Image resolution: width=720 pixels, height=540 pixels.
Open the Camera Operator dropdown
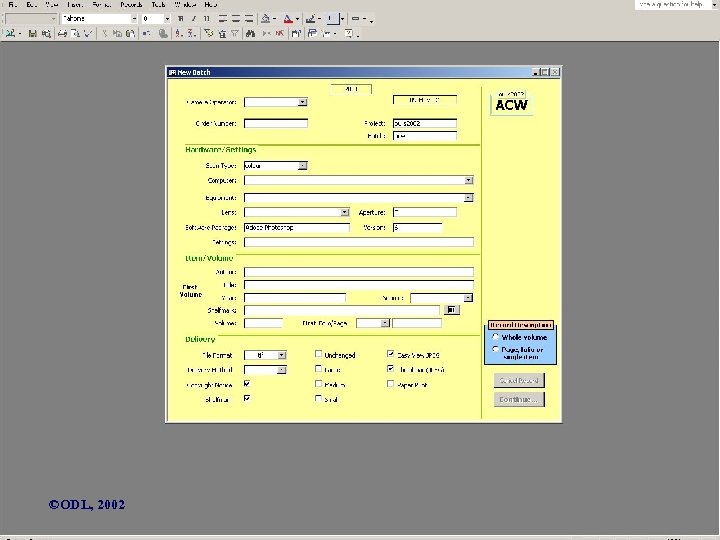pyautogui.click(x=303, y=102)
